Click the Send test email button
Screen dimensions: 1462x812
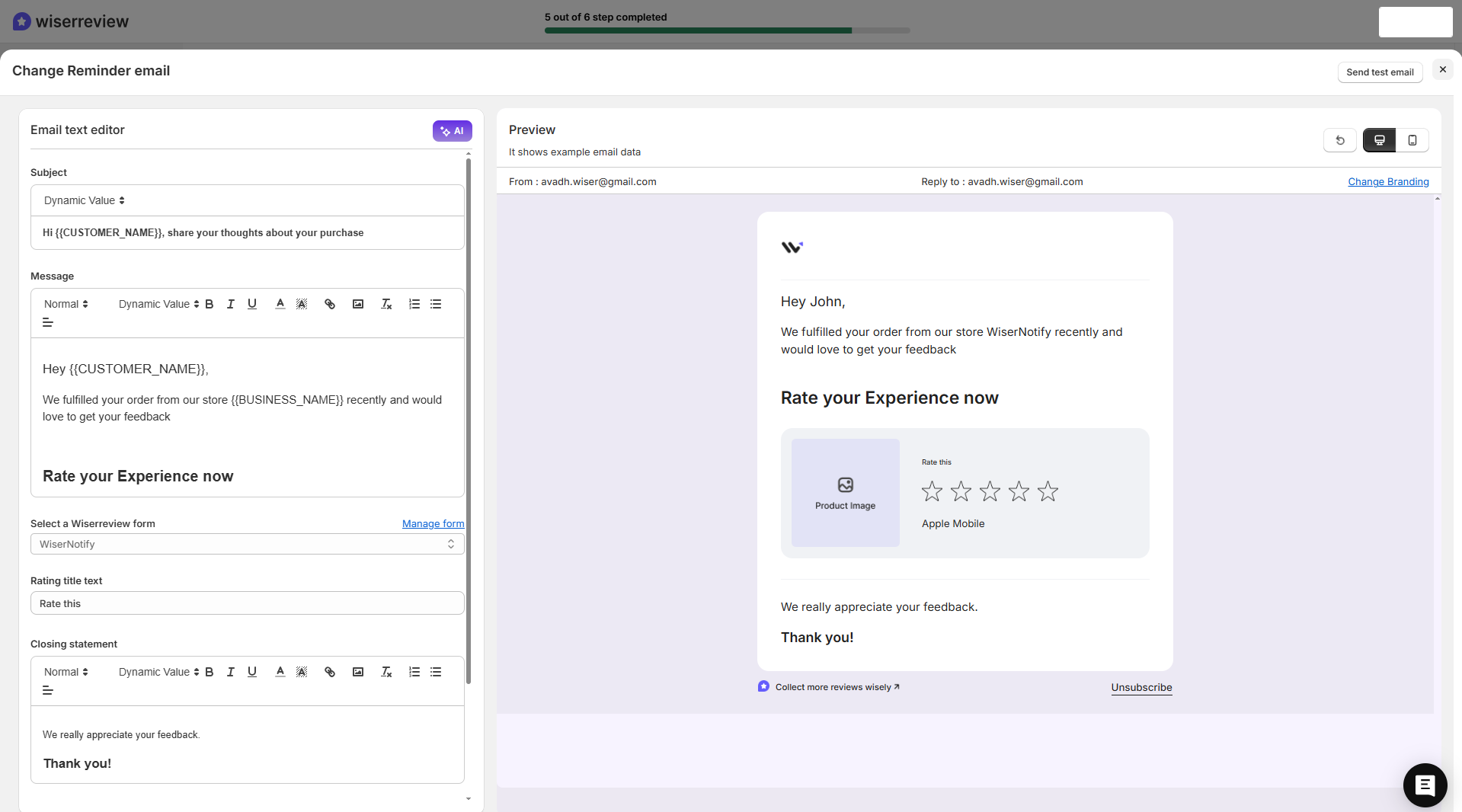[x=1380, y=72]
